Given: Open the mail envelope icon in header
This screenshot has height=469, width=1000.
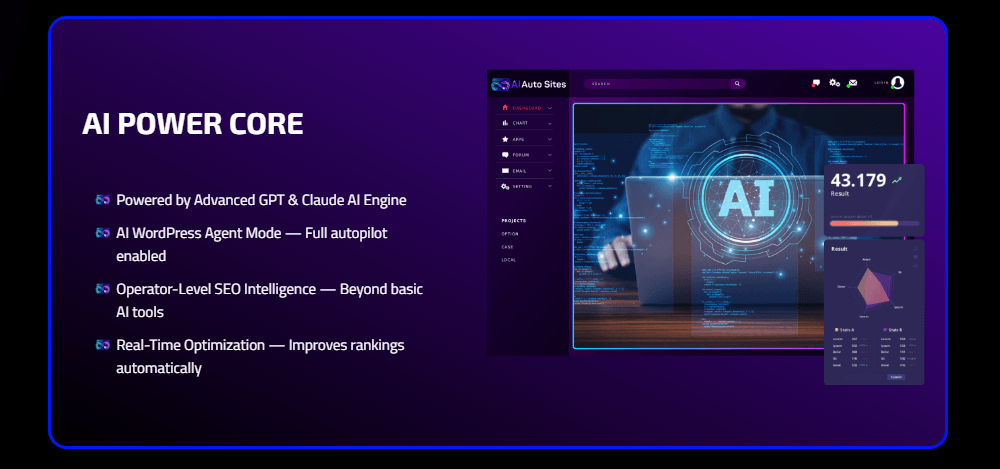Looking at the screenshot, I should pyautogui.click(x=852, y=83).
